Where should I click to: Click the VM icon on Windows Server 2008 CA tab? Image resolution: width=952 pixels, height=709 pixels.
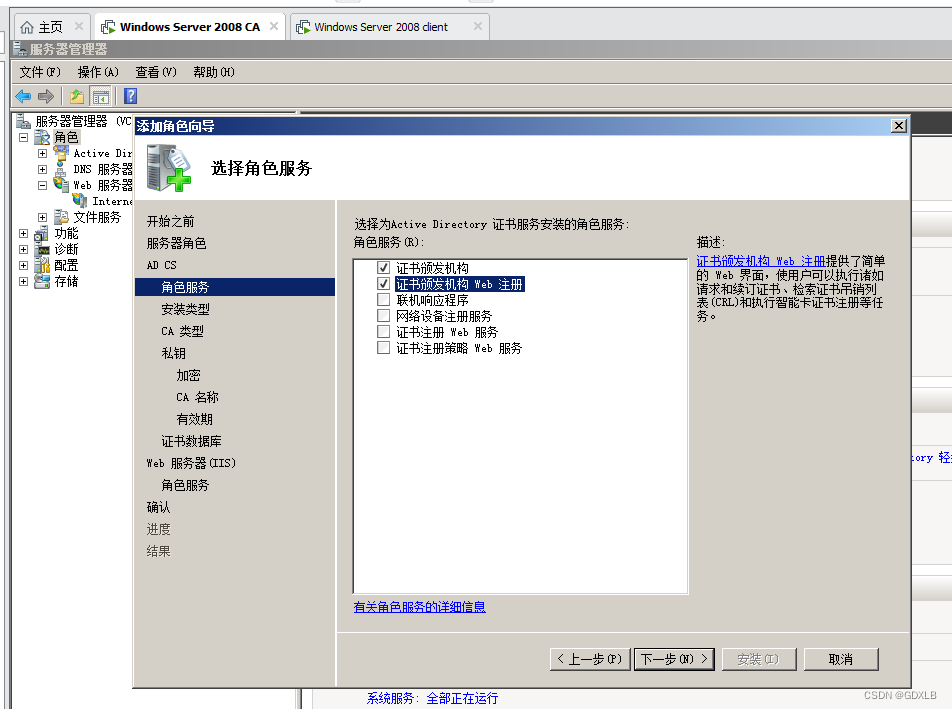(108, 27)
